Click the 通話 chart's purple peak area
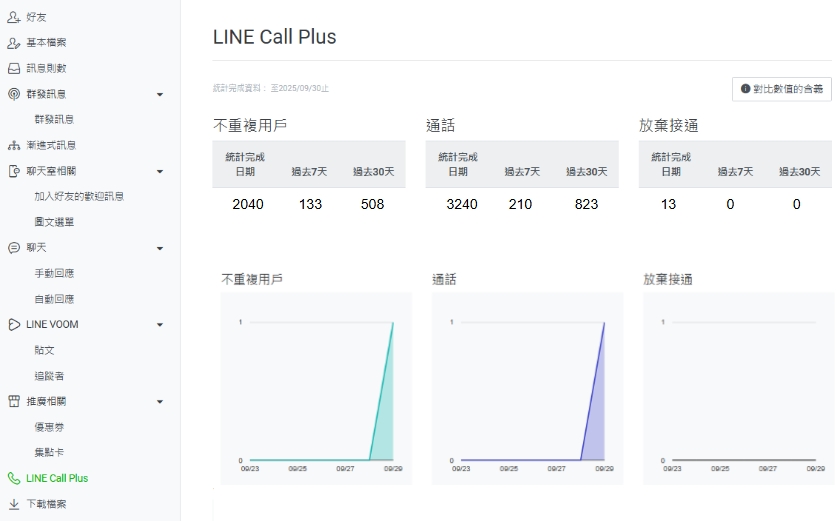The height and width of the screenshot is (521, 837). (598, 420)
